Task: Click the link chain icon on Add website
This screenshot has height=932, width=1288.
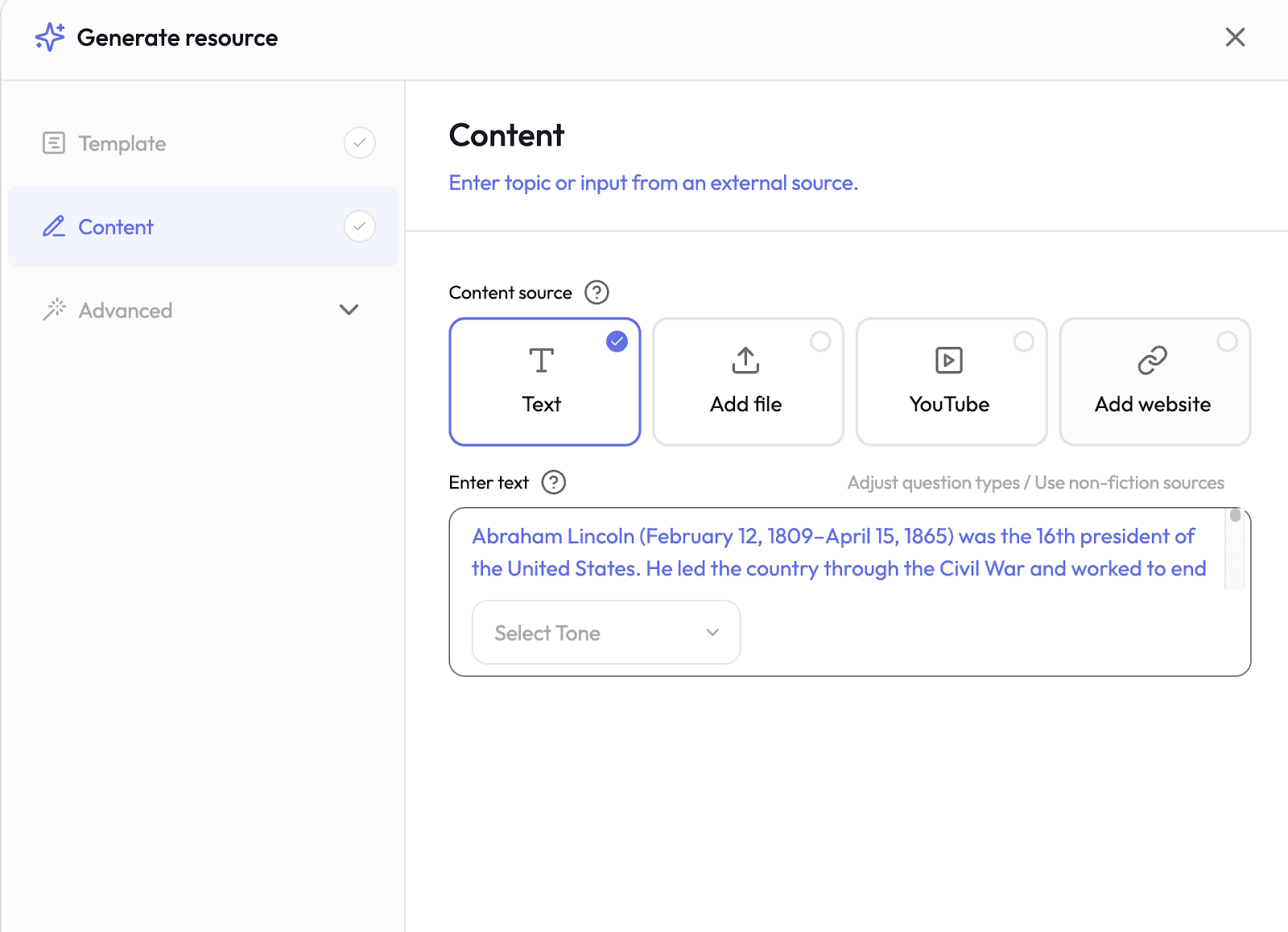Action: point(1153,361)
